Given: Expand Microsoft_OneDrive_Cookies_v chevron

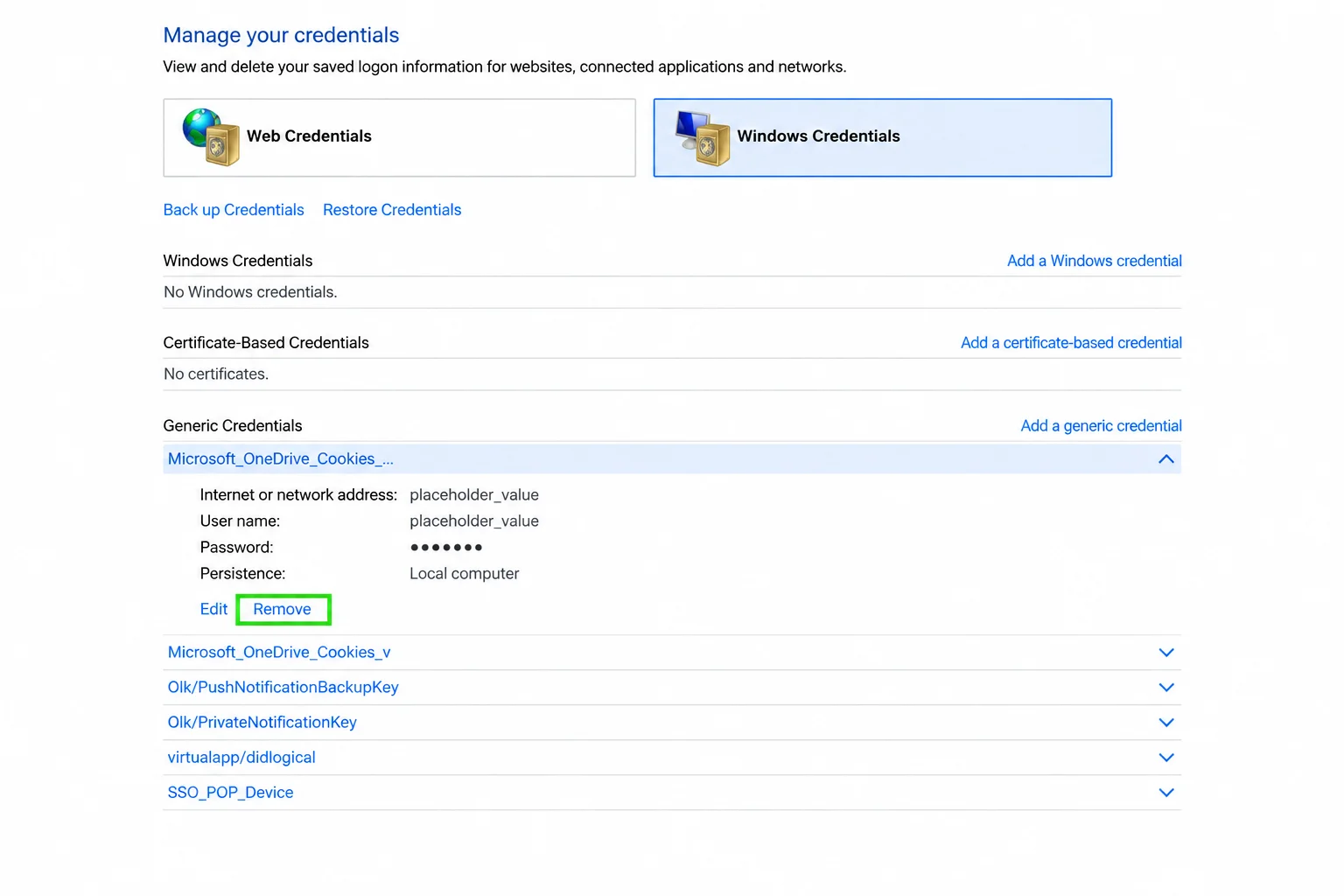Looking at the screenshot, I should point(1165,653).
